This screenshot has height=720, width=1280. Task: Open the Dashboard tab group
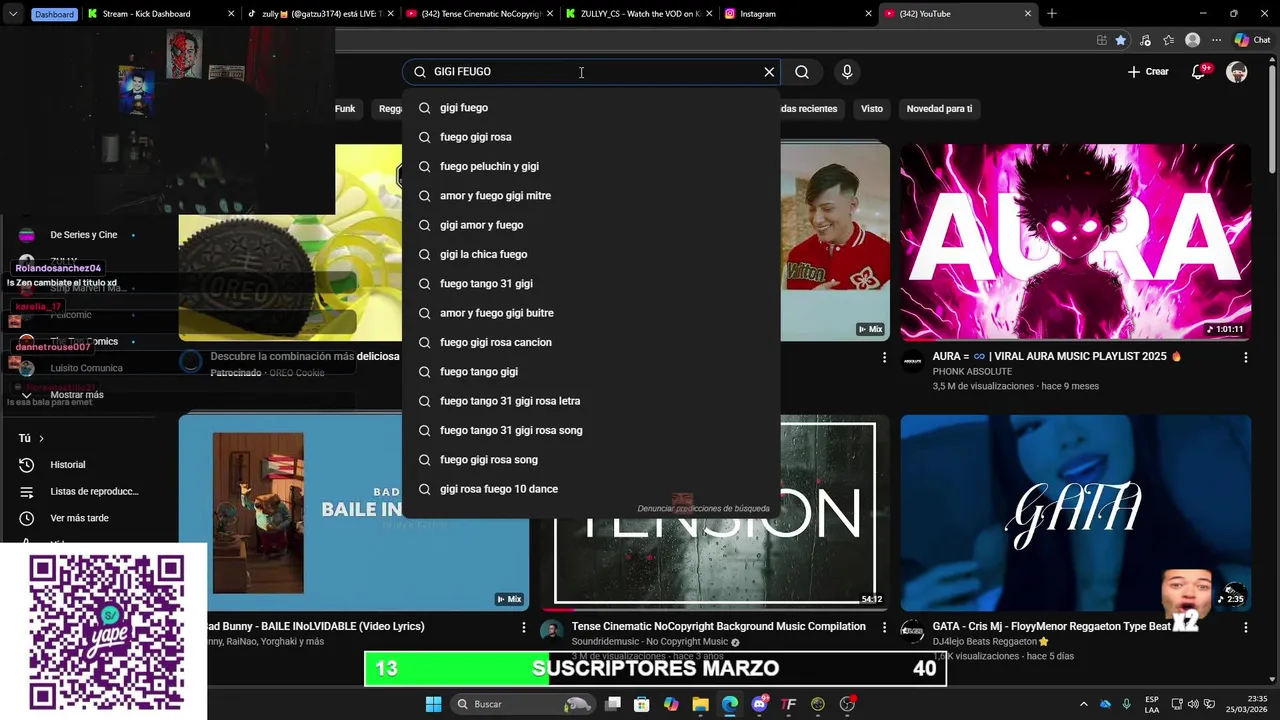54,14
